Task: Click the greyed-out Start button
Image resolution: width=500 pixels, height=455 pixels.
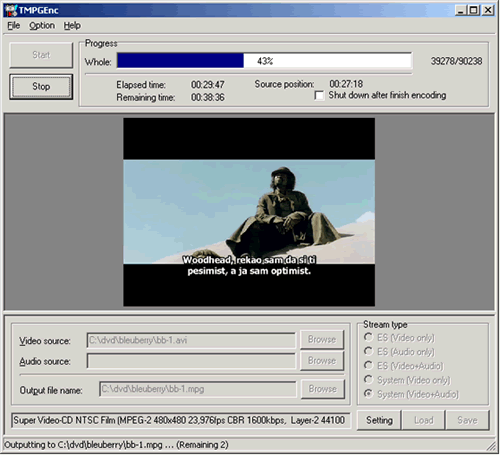Action: tap(41, 55)
